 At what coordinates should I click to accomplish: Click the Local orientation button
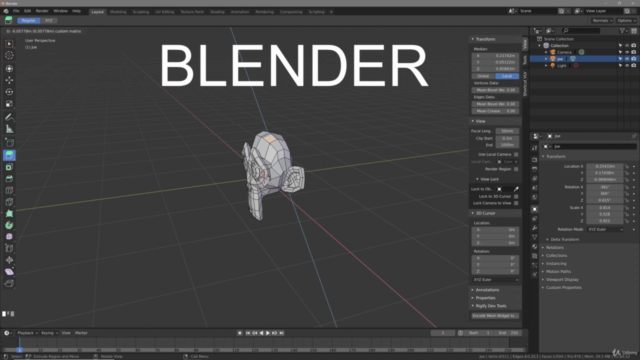pyautogui.click(x=507, y=76)
